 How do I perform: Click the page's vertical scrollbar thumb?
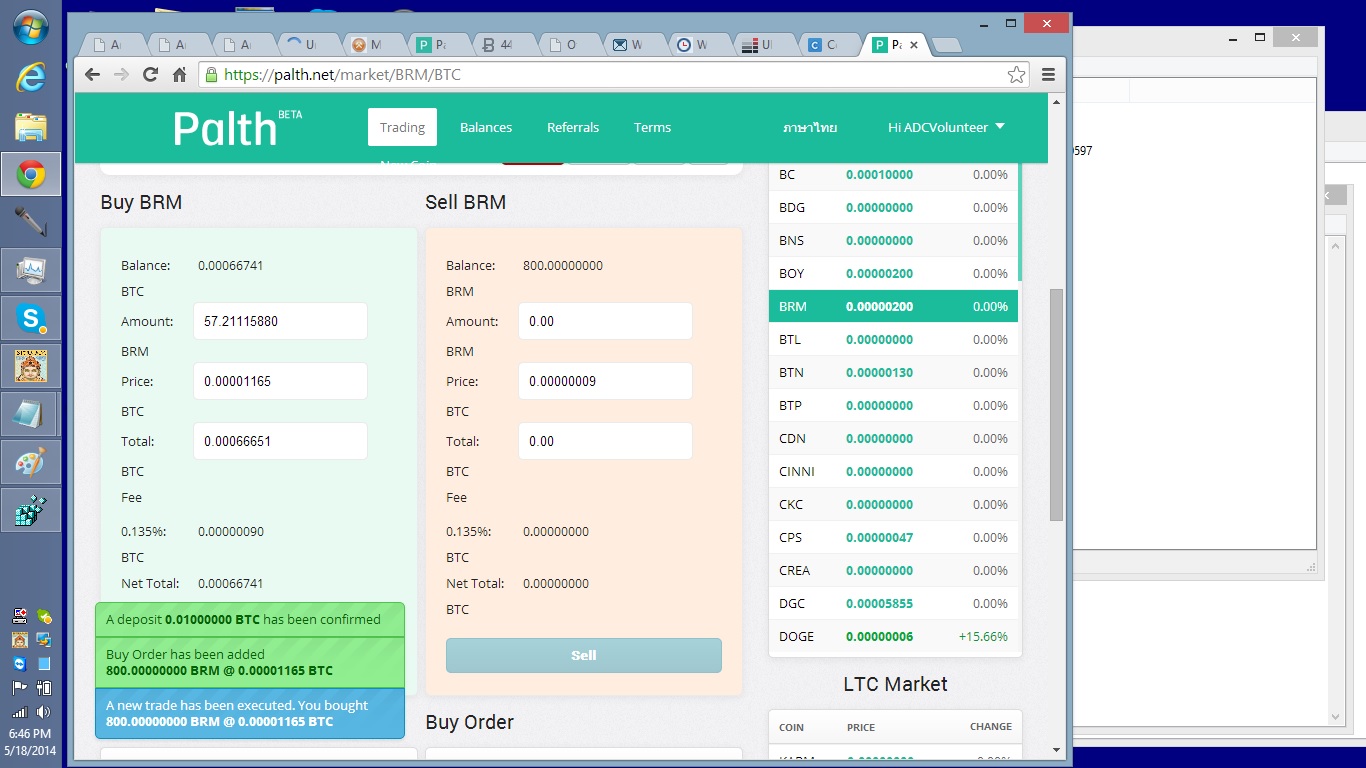(x=1056, y=405)
